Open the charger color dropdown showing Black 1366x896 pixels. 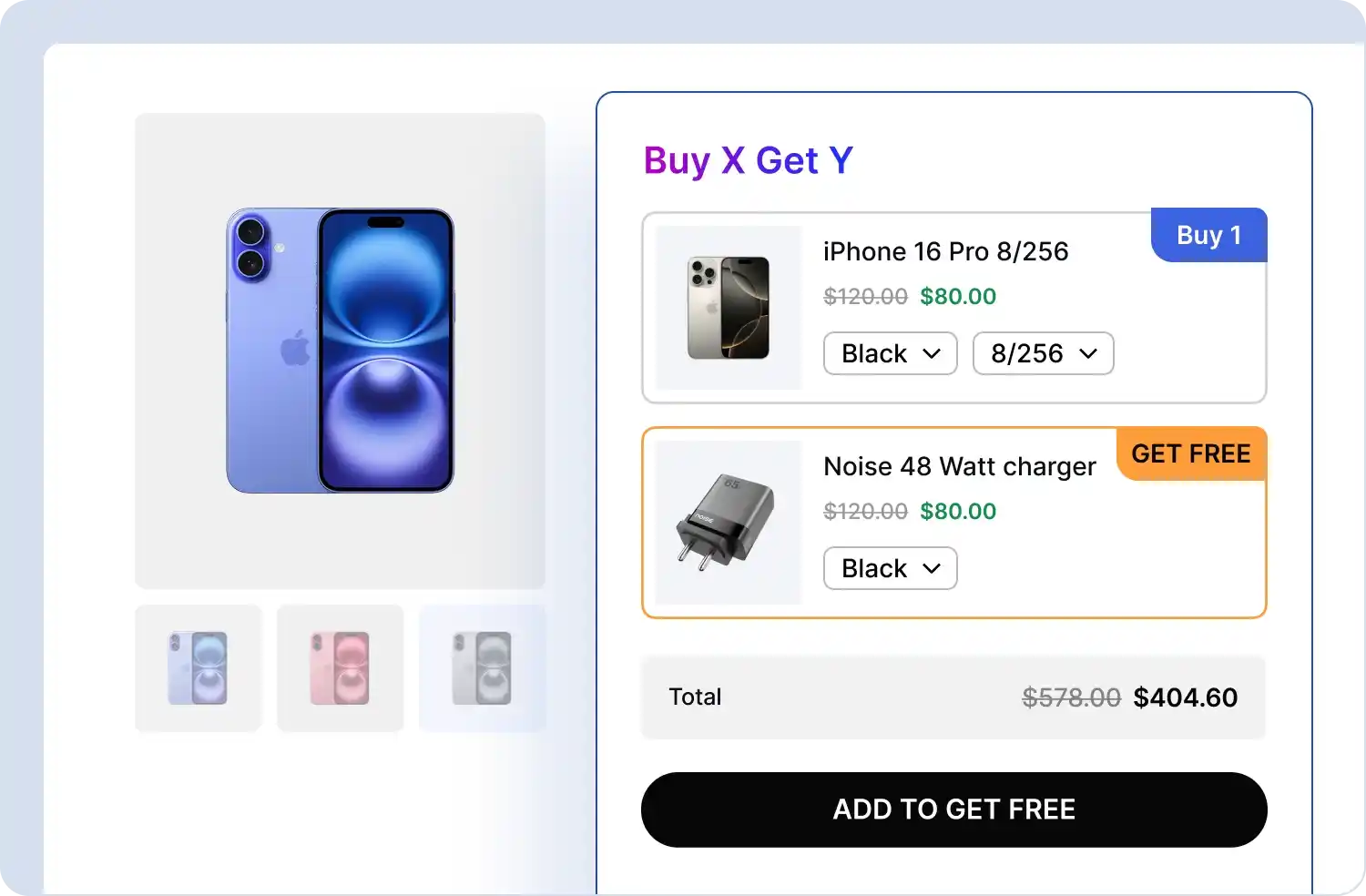[889, 568]
